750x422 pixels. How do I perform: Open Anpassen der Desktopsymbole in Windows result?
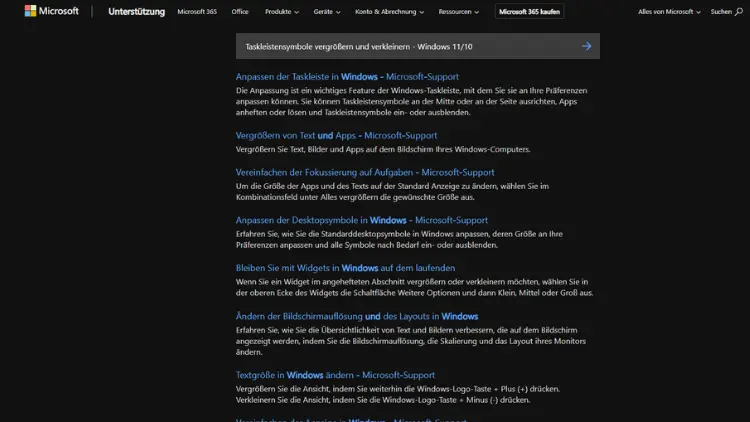click(x=362, y=220)
